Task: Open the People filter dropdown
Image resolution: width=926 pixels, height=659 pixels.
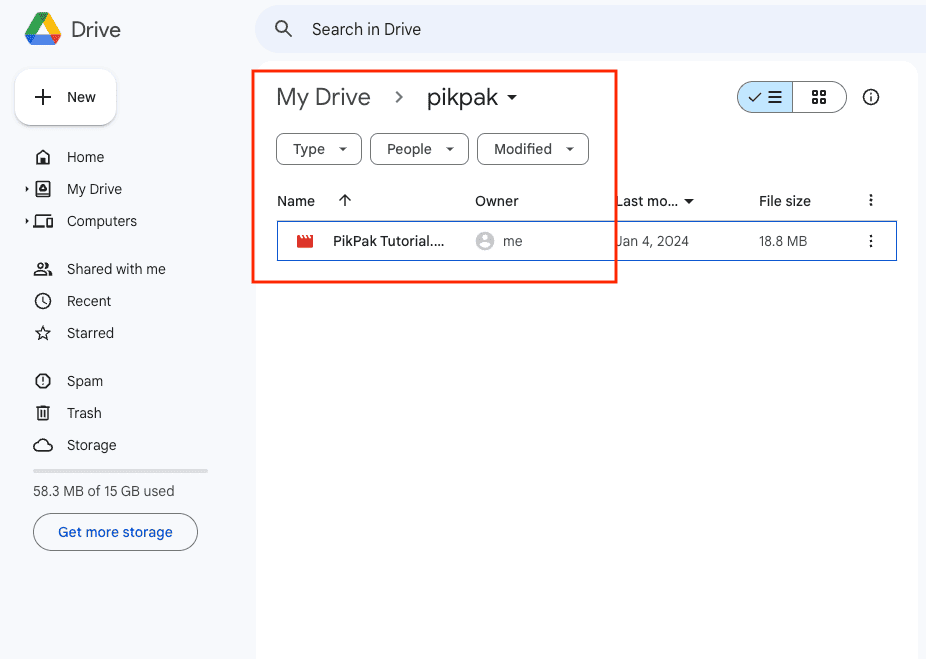Action: 419,149
